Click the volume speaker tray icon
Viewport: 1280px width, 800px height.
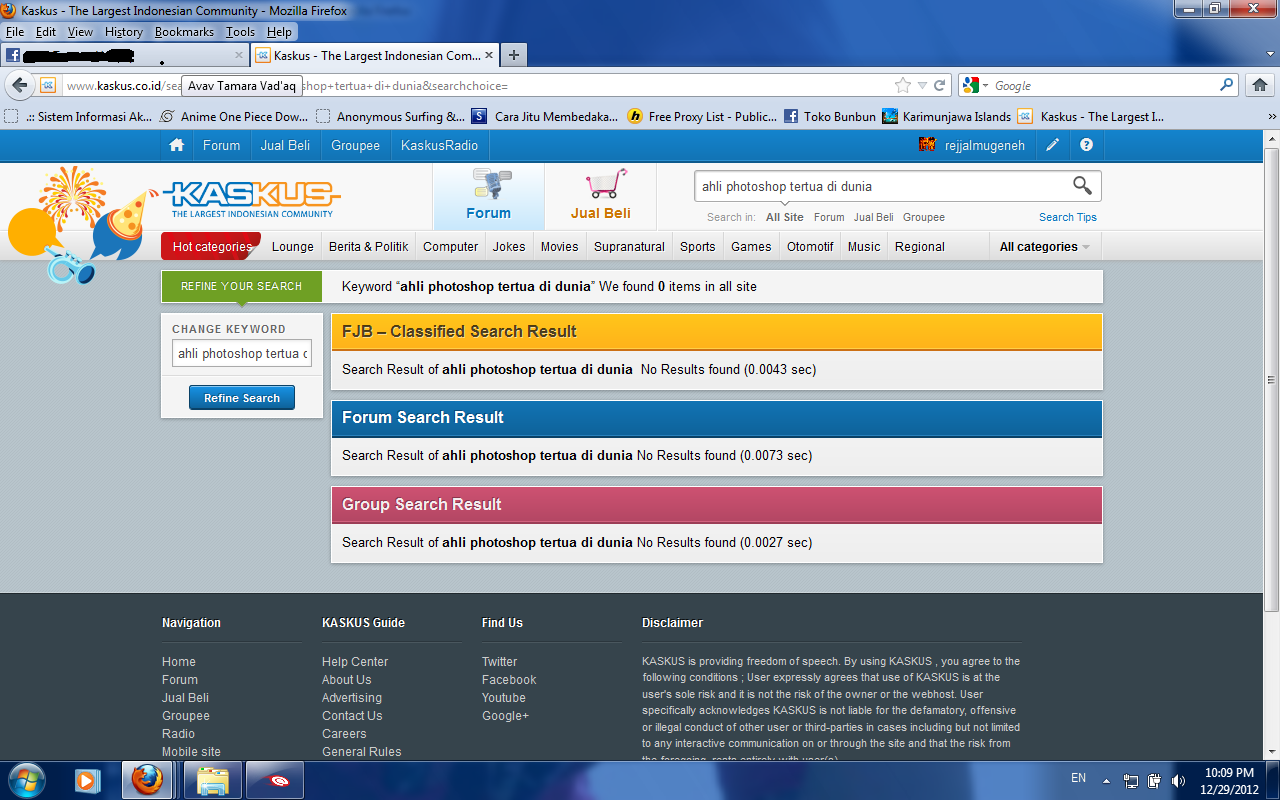tap(1178, 781)
